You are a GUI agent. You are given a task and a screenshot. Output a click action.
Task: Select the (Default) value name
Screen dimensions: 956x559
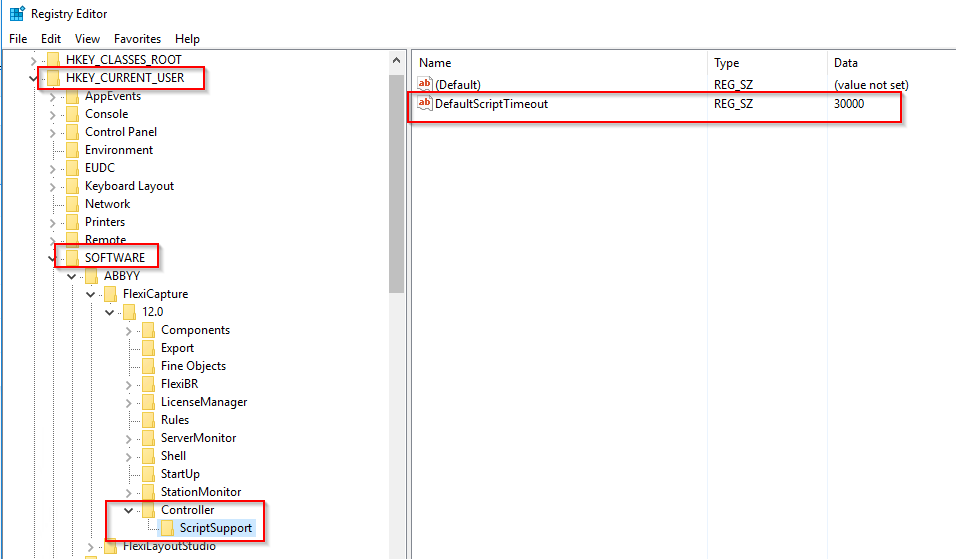(458, 85)
